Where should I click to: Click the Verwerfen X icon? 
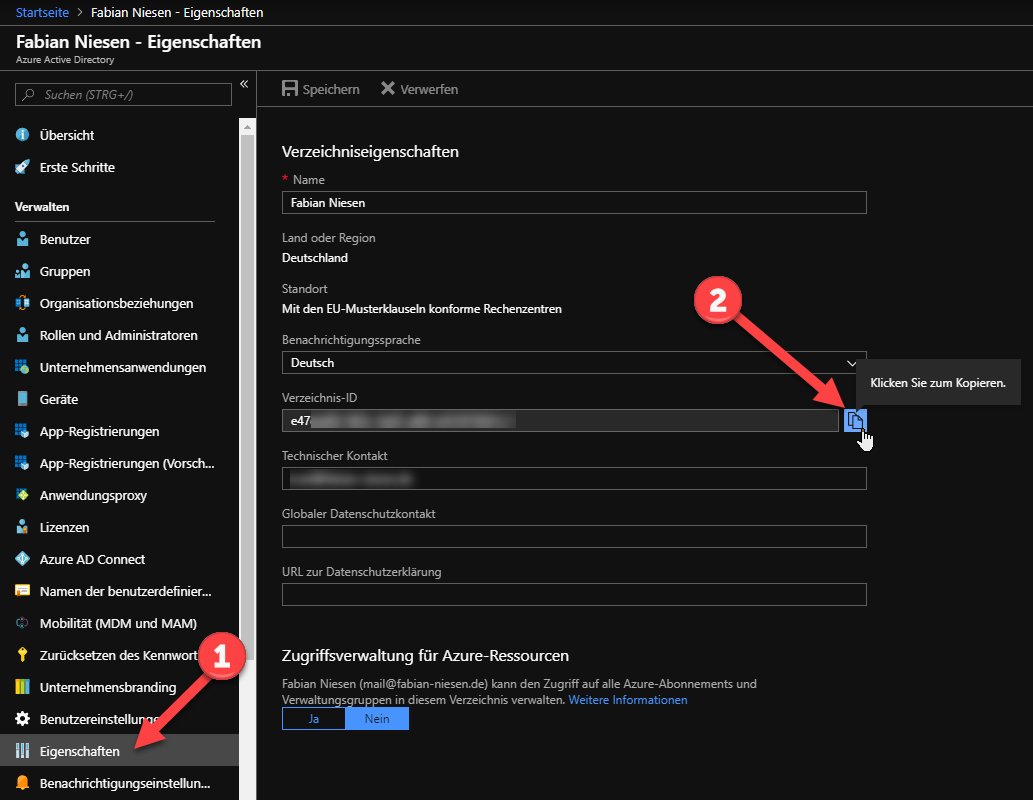pyautogui.click(x=388, y=88)
